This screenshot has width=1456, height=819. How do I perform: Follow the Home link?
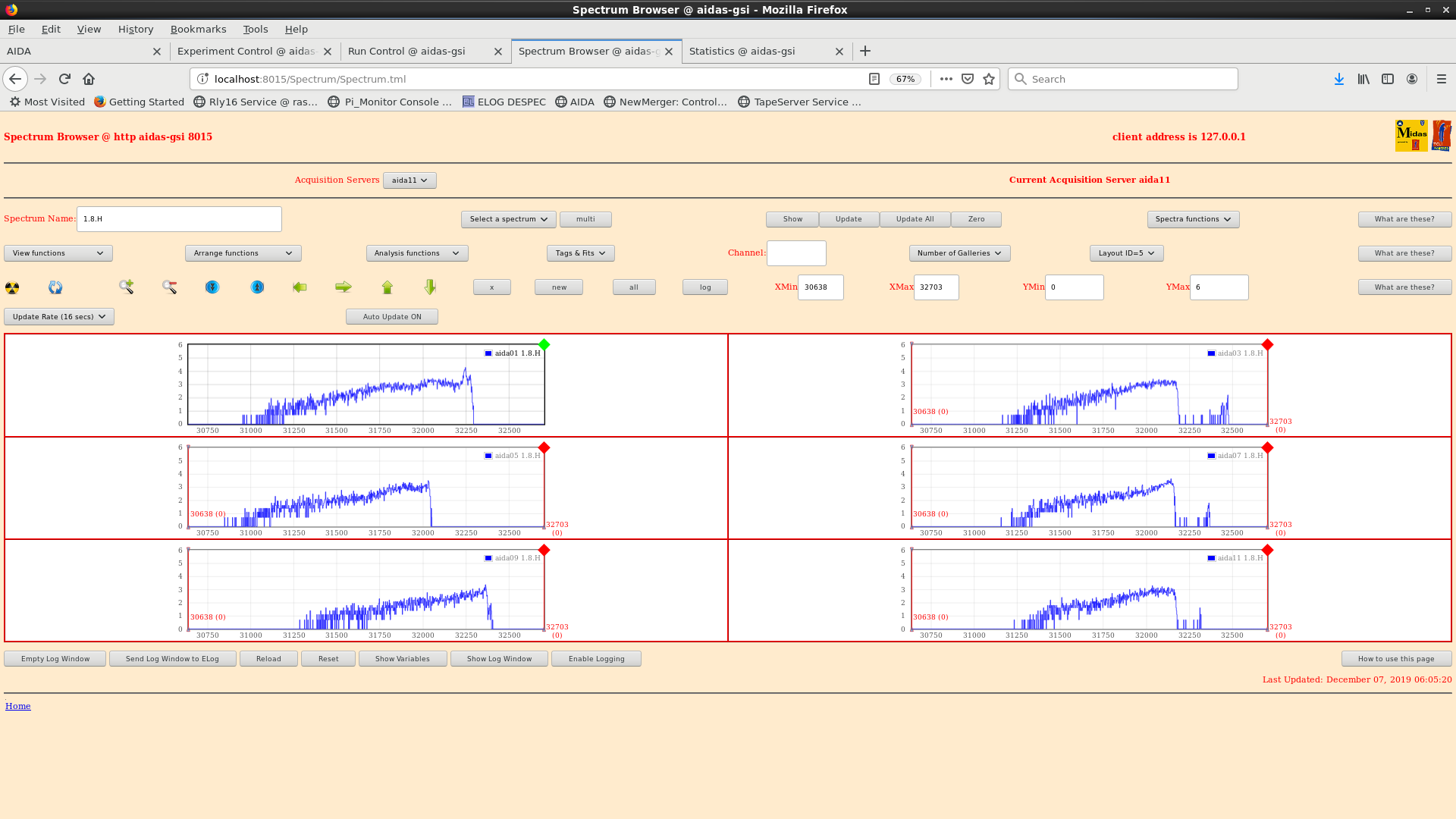[18, 706]
